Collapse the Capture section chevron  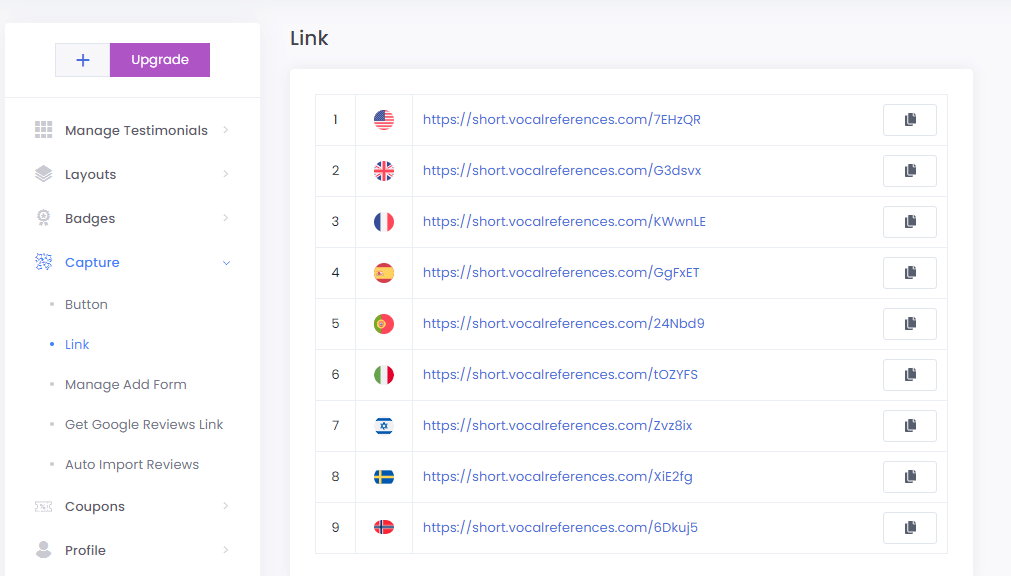pyautogui.click(x=226, y=263)
